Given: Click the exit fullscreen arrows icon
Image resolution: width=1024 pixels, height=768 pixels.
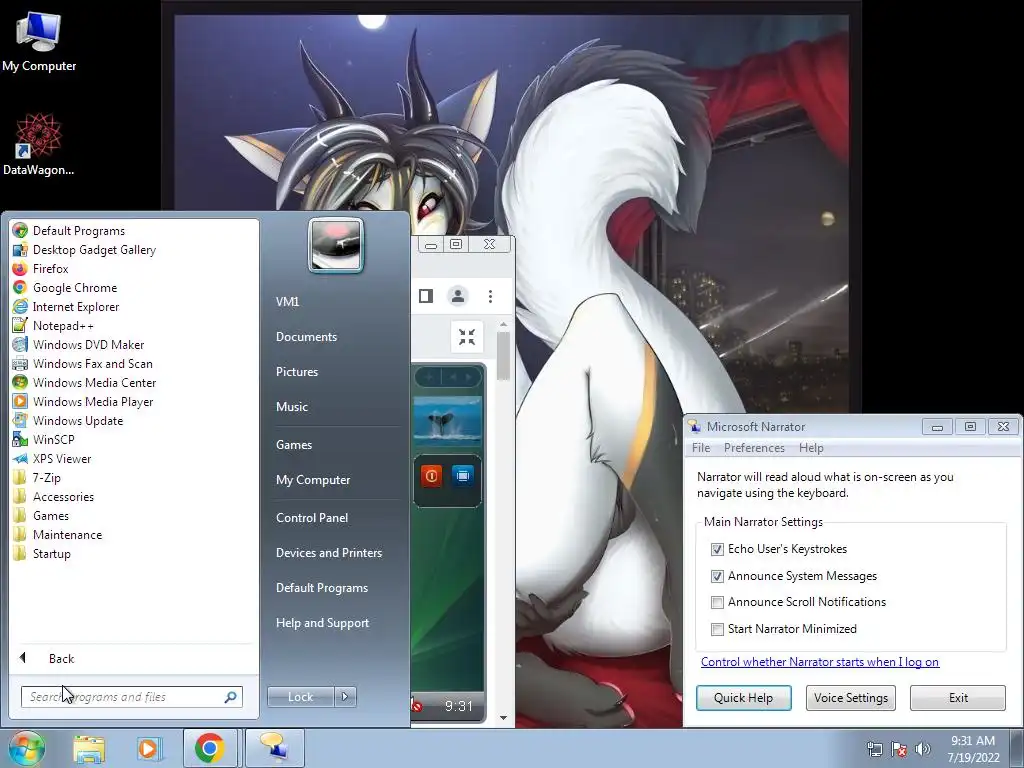Looking at the screenshot, I should click(x=466, y=337).
